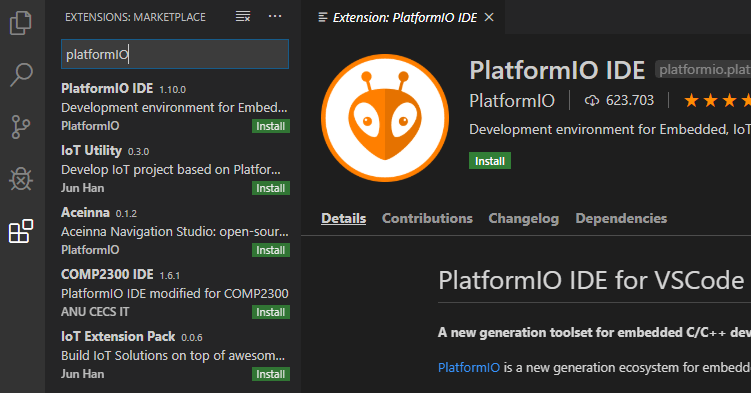This screenshot has height=393, width=751.
Task: Clear extensions search results icon
Action: [243, 17]
